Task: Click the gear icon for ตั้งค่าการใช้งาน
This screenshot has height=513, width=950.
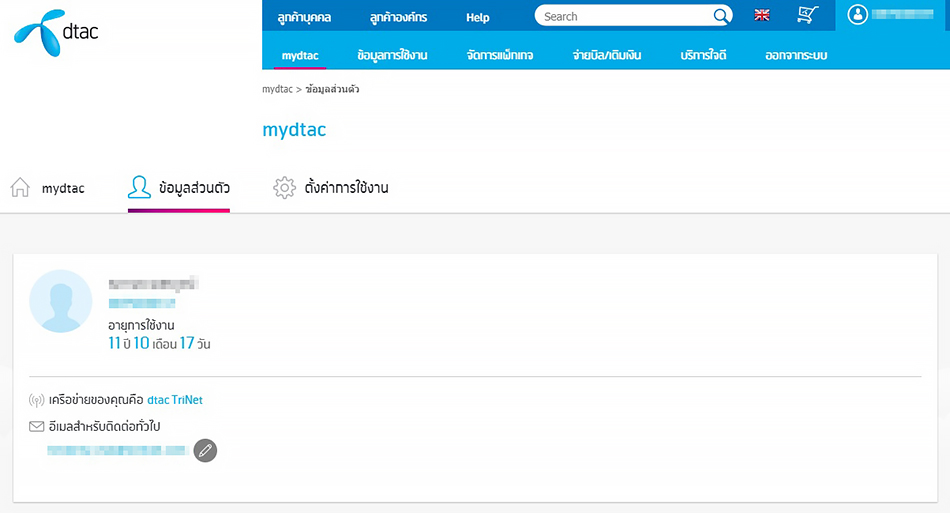Action: tap(284, 188)
